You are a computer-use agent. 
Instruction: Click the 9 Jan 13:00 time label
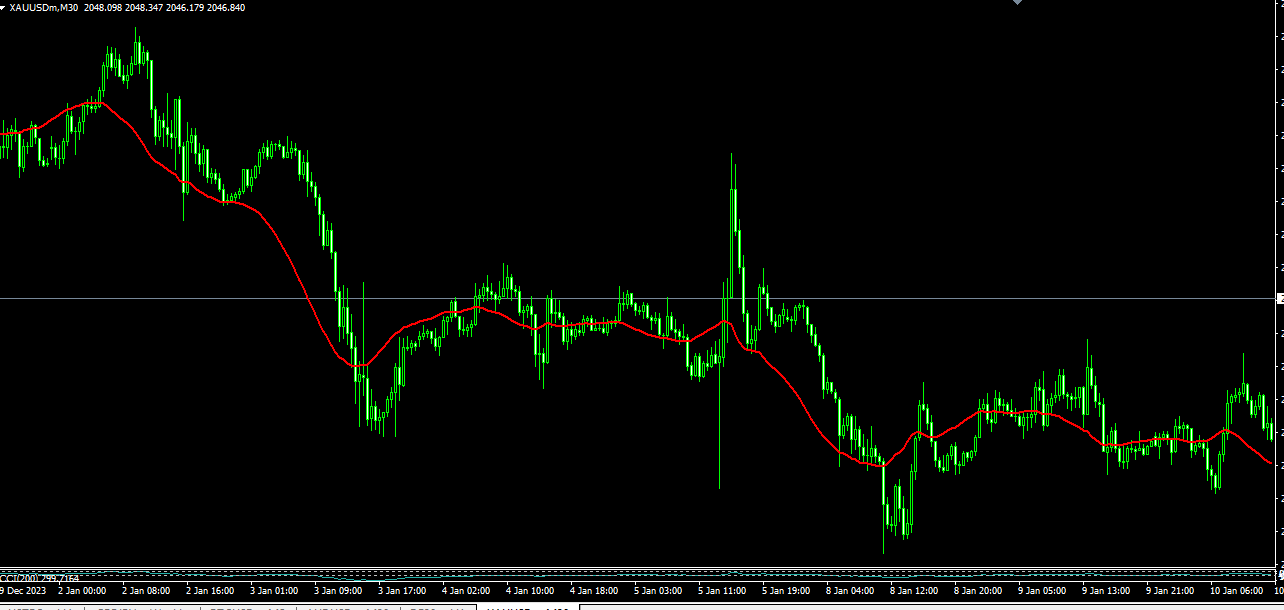[1106, 591]
